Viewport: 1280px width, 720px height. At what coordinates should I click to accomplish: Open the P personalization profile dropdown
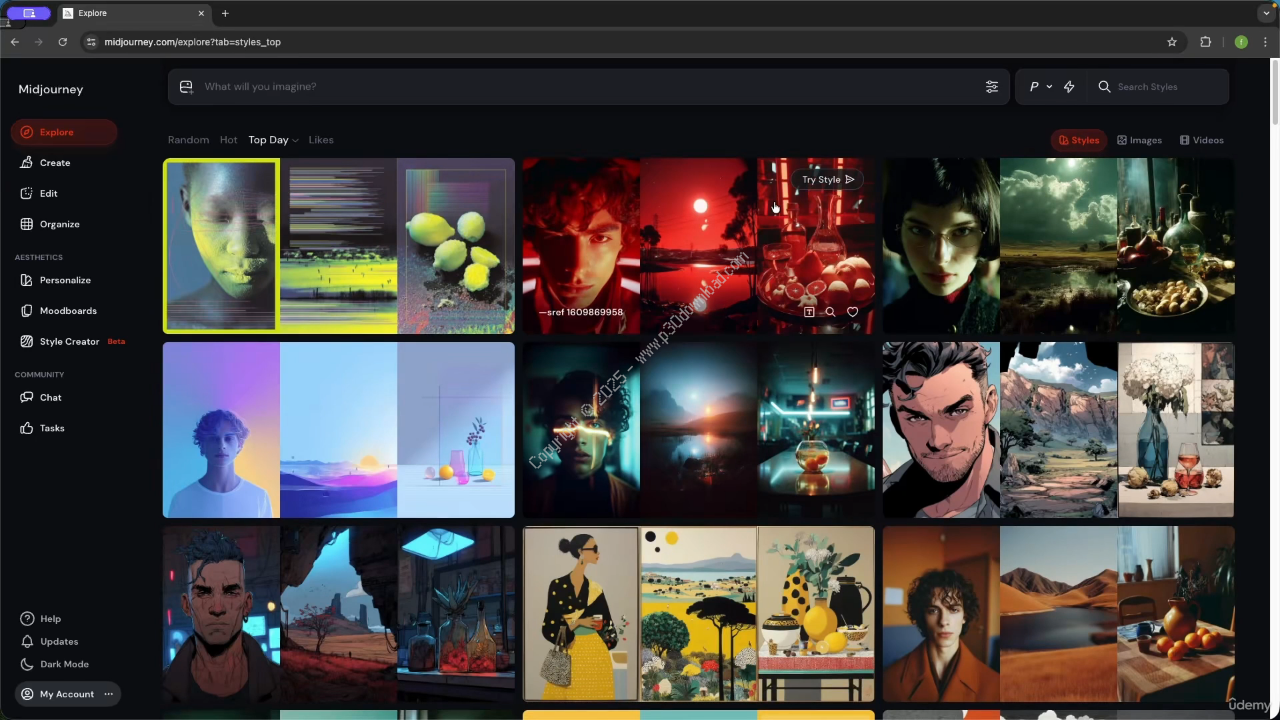point(1040,87)
